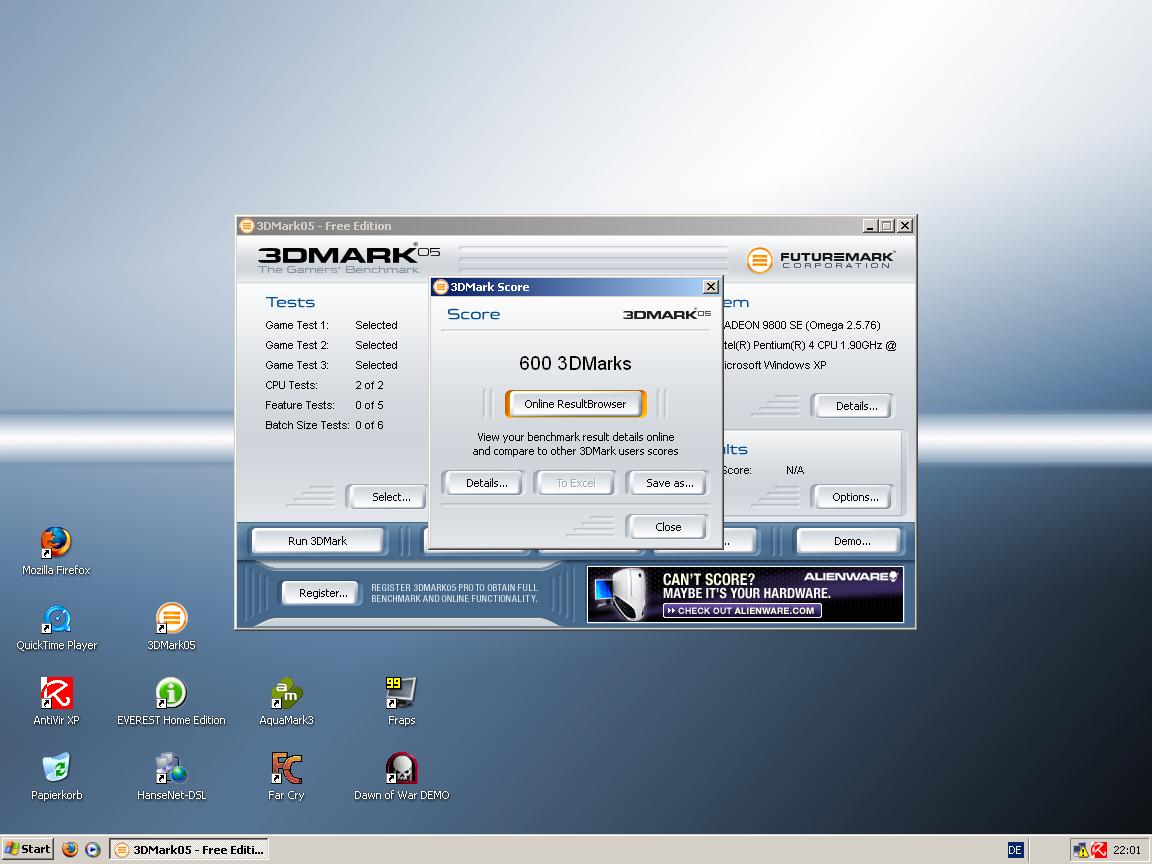Click the CPU Tests 2 of 2 value
The height and width of the screenshot is (864, 1152).
[x=370, y=385]
